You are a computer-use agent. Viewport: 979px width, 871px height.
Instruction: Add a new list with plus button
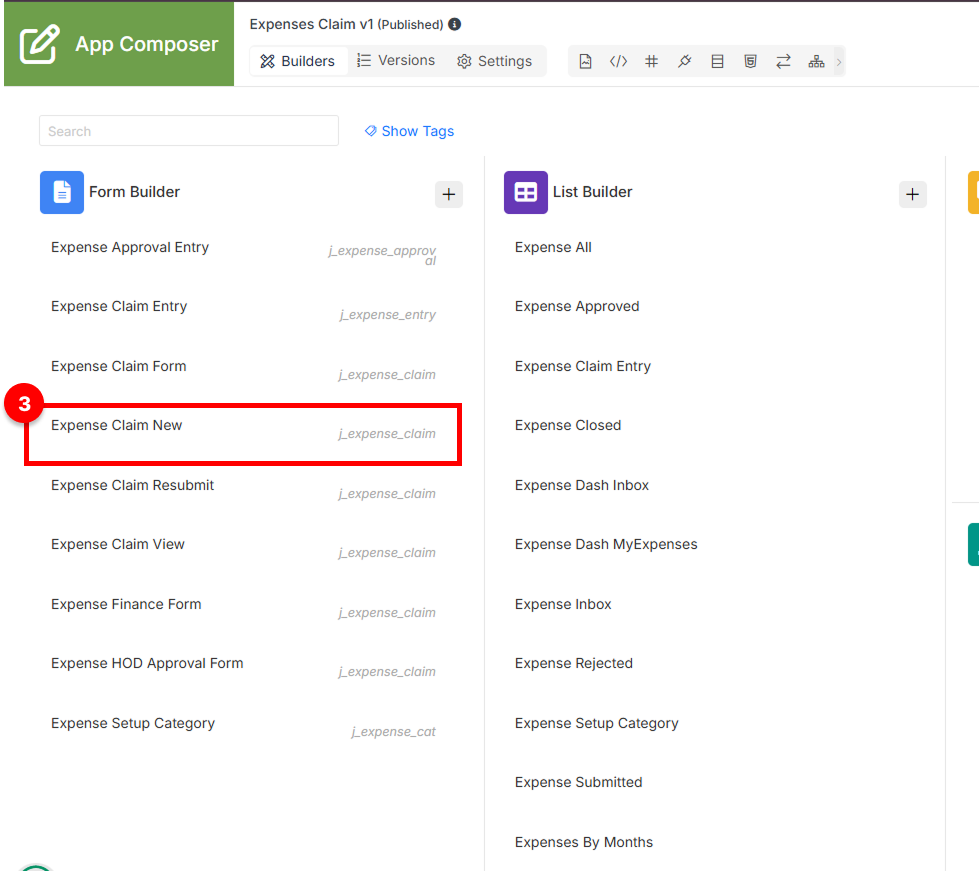point(913,194)
